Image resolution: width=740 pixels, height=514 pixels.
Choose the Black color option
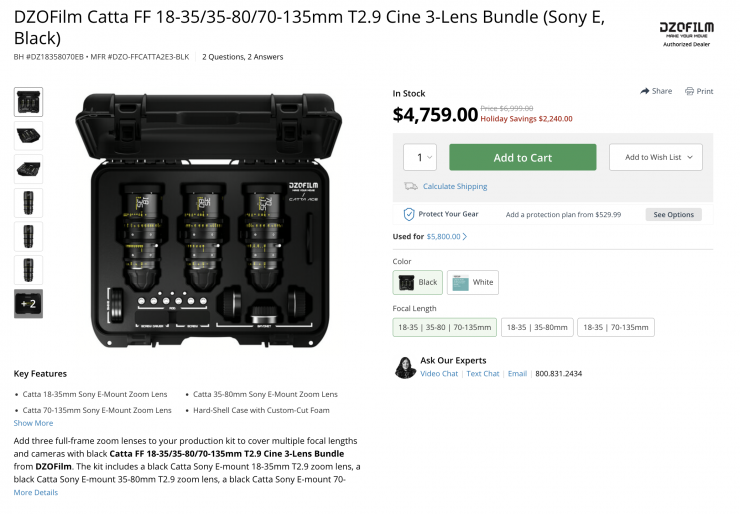click(418, 282)
